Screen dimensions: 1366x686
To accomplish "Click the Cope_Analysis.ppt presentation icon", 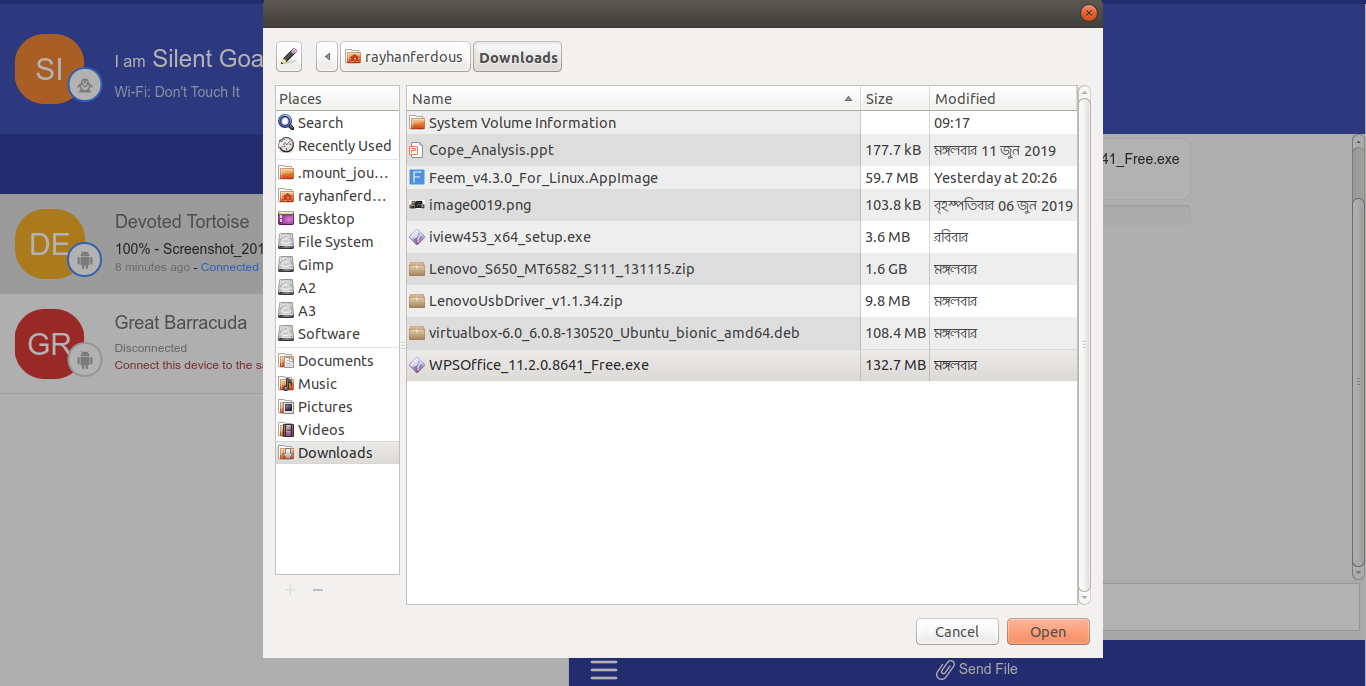I will 418,150.
